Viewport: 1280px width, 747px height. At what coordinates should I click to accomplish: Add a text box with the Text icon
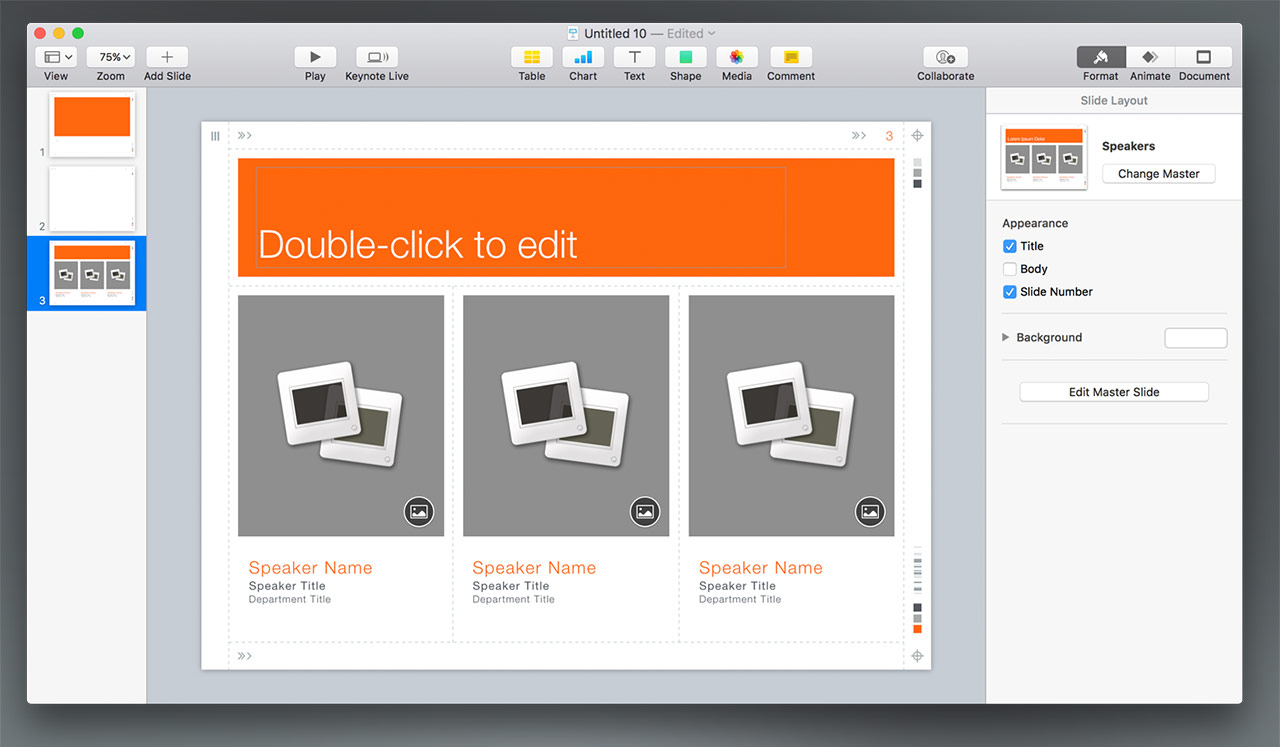coord(634,58)
